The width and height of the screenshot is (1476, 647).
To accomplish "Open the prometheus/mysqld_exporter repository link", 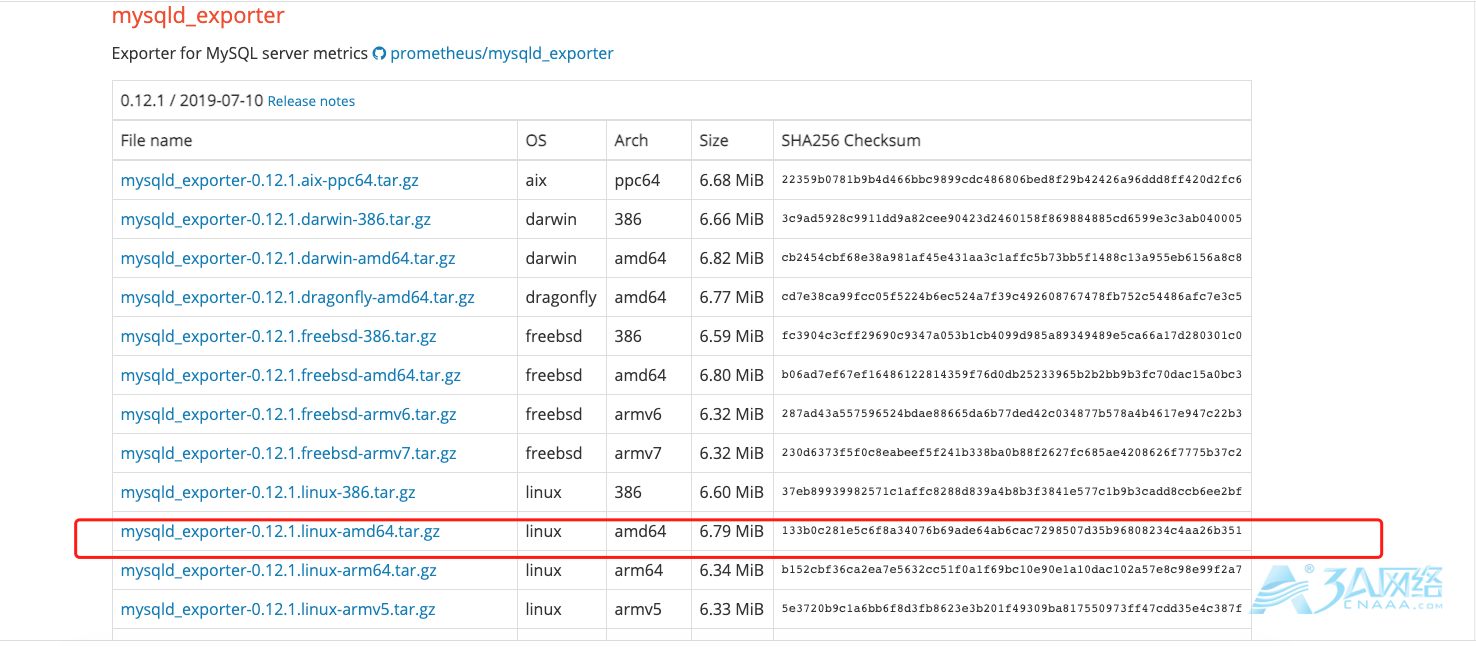I will pyautogui.click(x=502, y=53).
